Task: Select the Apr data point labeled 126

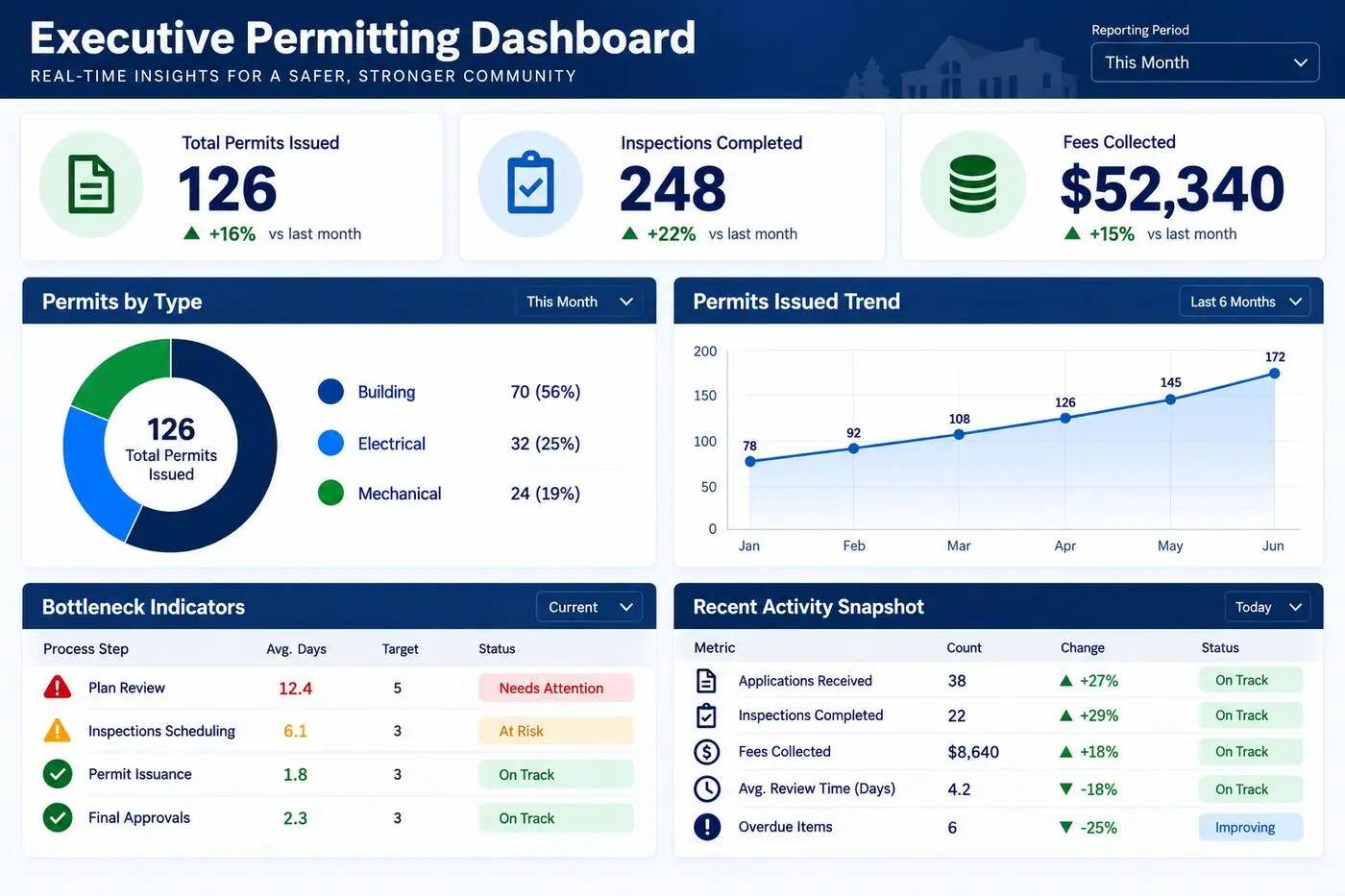Action: pos(1064,418)
